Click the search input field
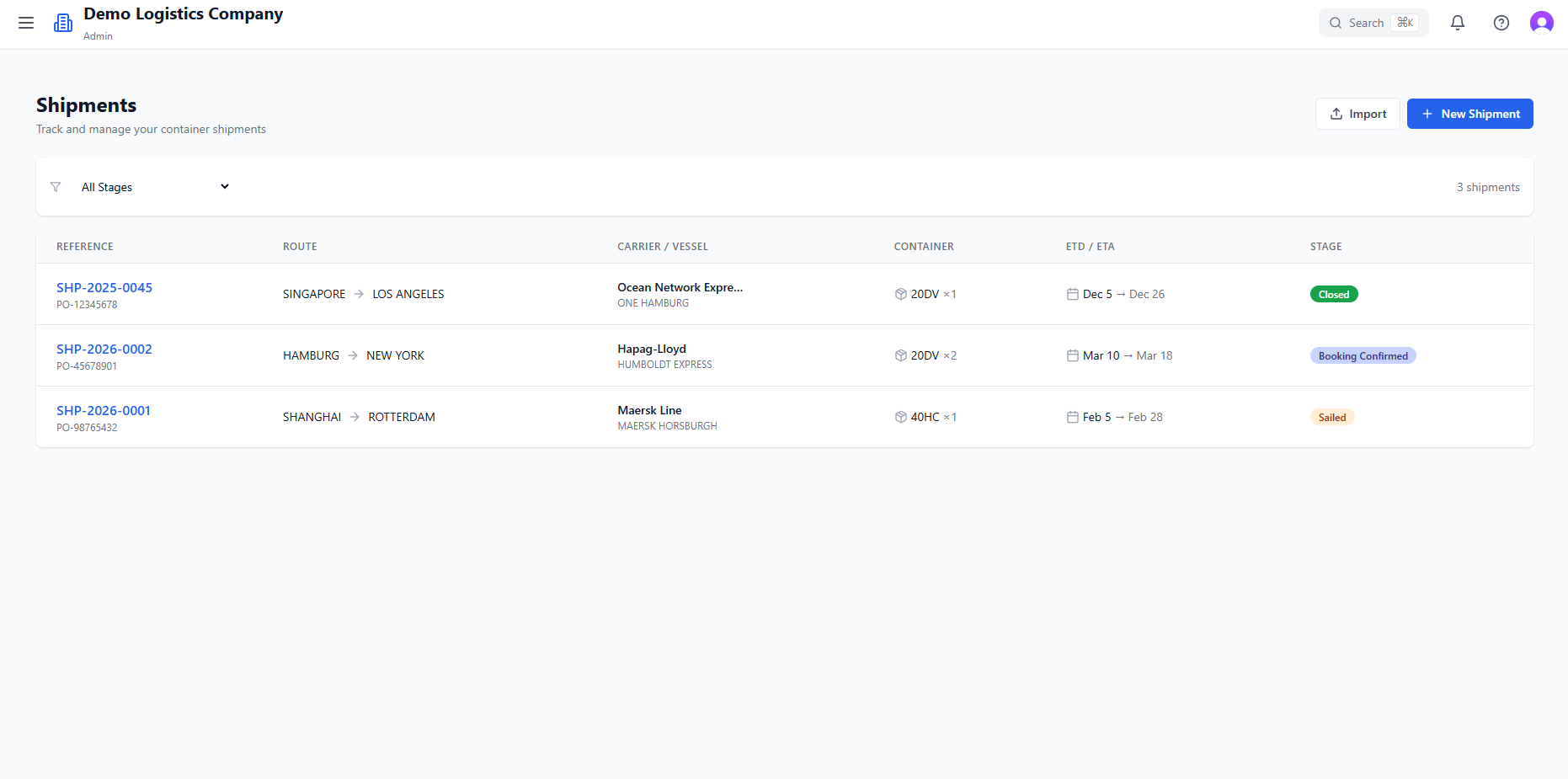Screen dimensions: 1568x779 (x=1367, y=23)
